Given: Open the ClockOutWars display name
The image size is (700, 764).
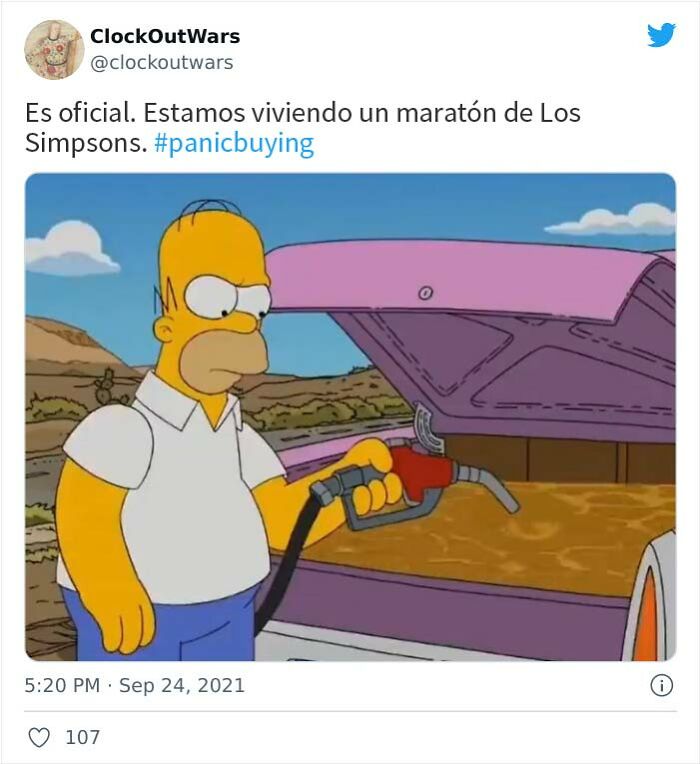Looking at the screenshot, I should click(165, 36).
